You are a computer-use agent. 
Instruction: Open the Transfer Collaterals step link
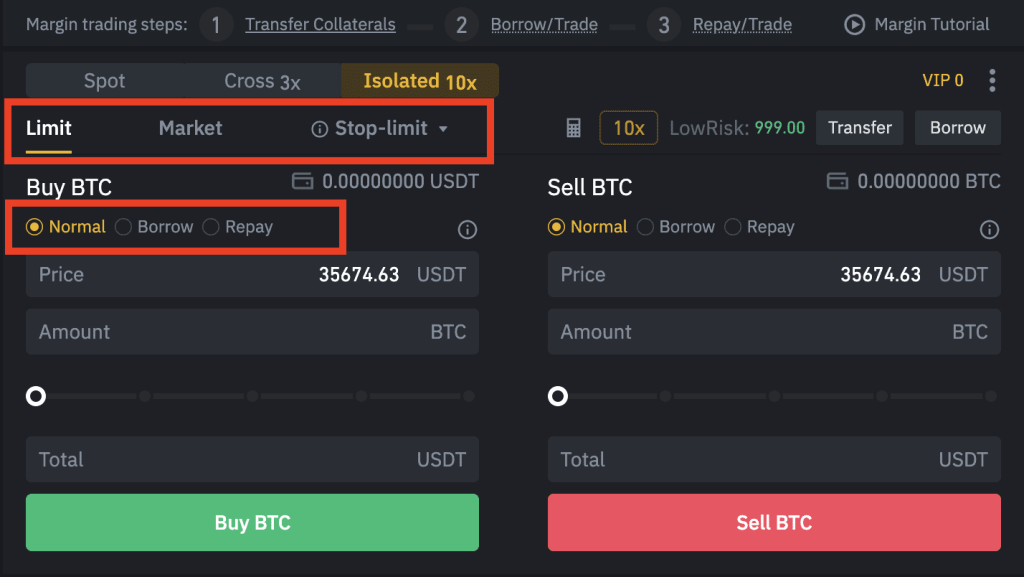pos(320,24)
